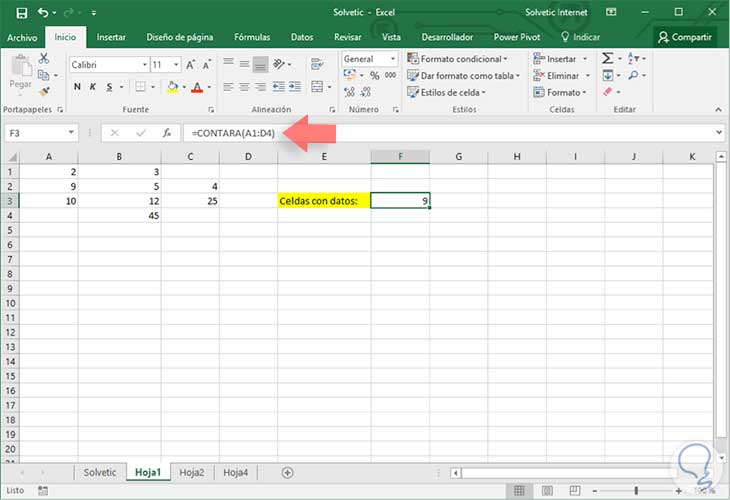This screenshot has width=730, height=500.
Task: Increase font size with the larger A
Action: point(190,65)
